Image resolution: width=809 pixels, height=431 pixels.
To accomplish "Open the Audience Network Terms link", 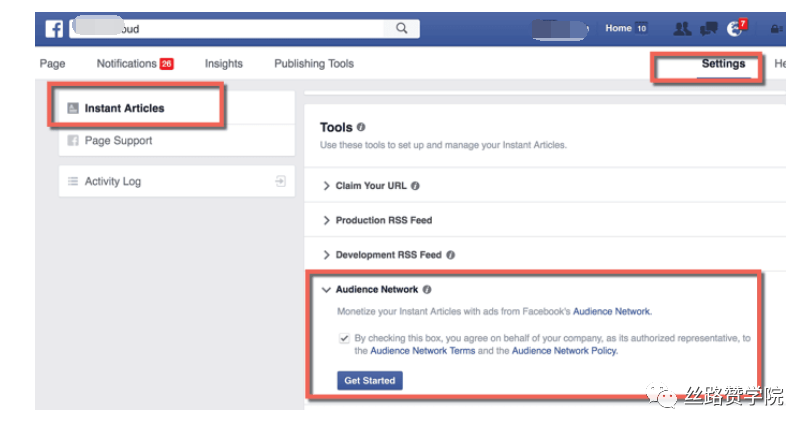I will [423, 351].
